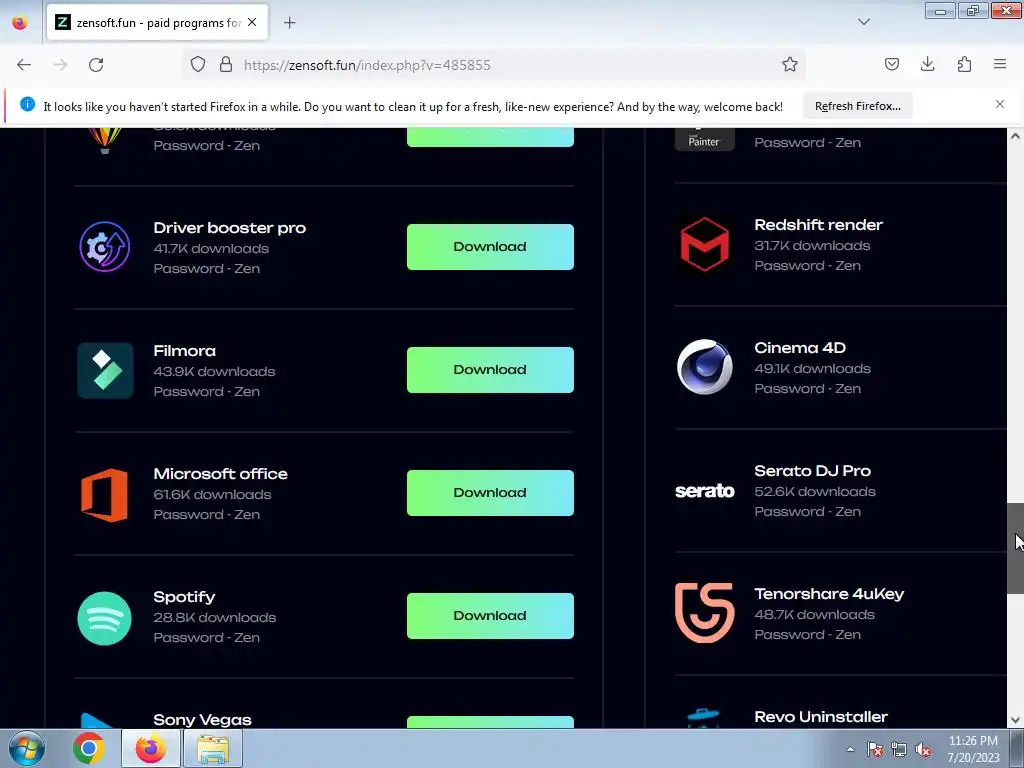The width and height of the screenshot is (1024, 768).
Task: Click the Driver booster pro icon
Action: tap(104, 247)
